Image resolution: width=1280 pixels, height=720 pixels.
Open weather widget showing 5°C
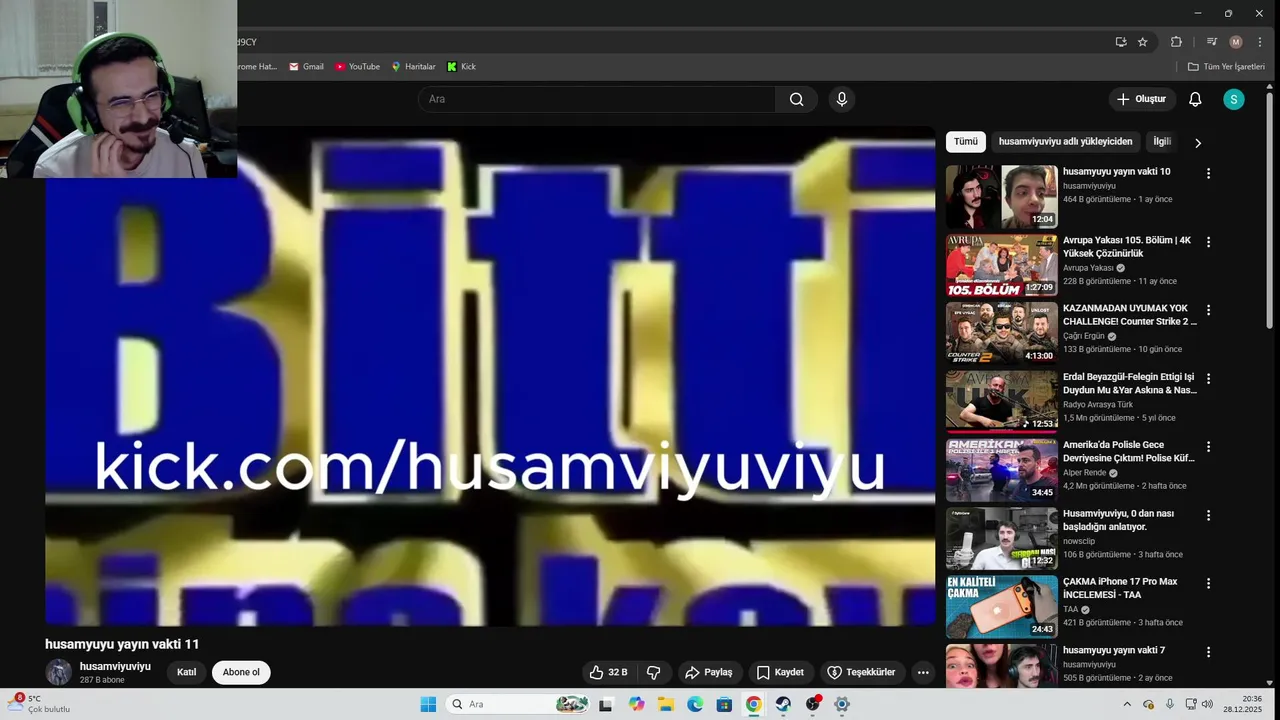40,704
